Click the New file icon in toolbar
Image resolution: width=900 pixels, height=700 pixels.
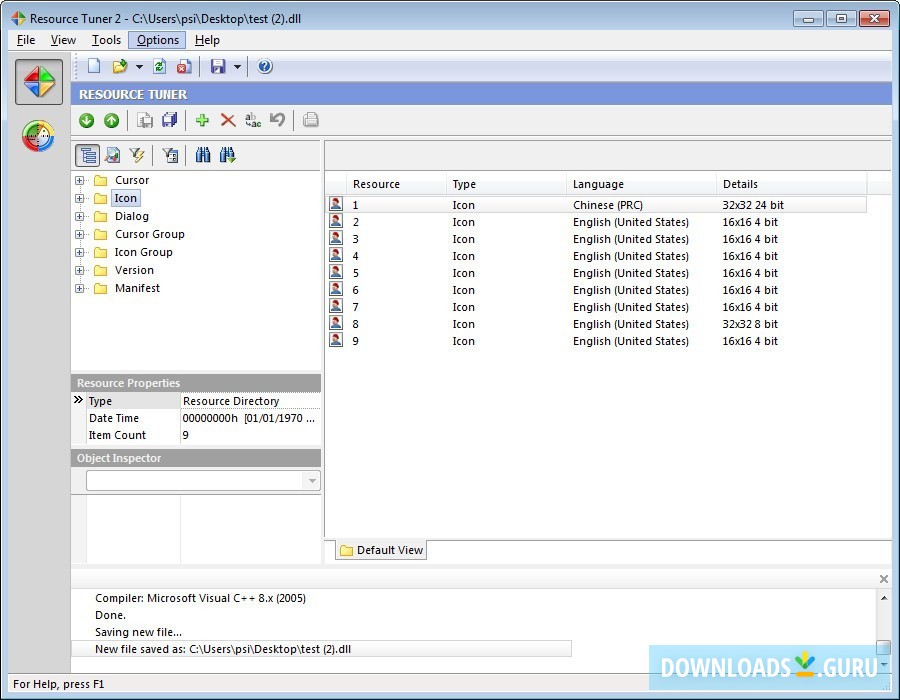pos(94,67)
